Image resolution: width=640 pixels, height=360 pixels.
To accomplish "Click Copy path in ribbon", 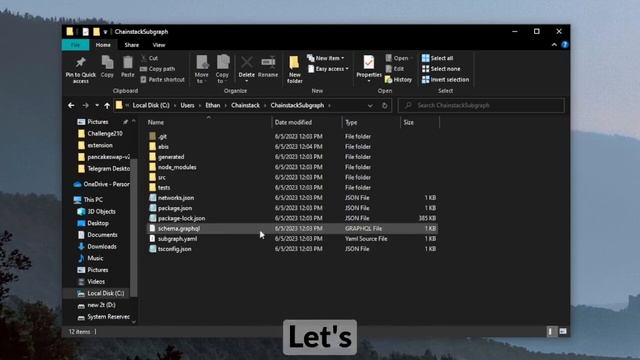I will pyautogui.click(x=158, y=69).
